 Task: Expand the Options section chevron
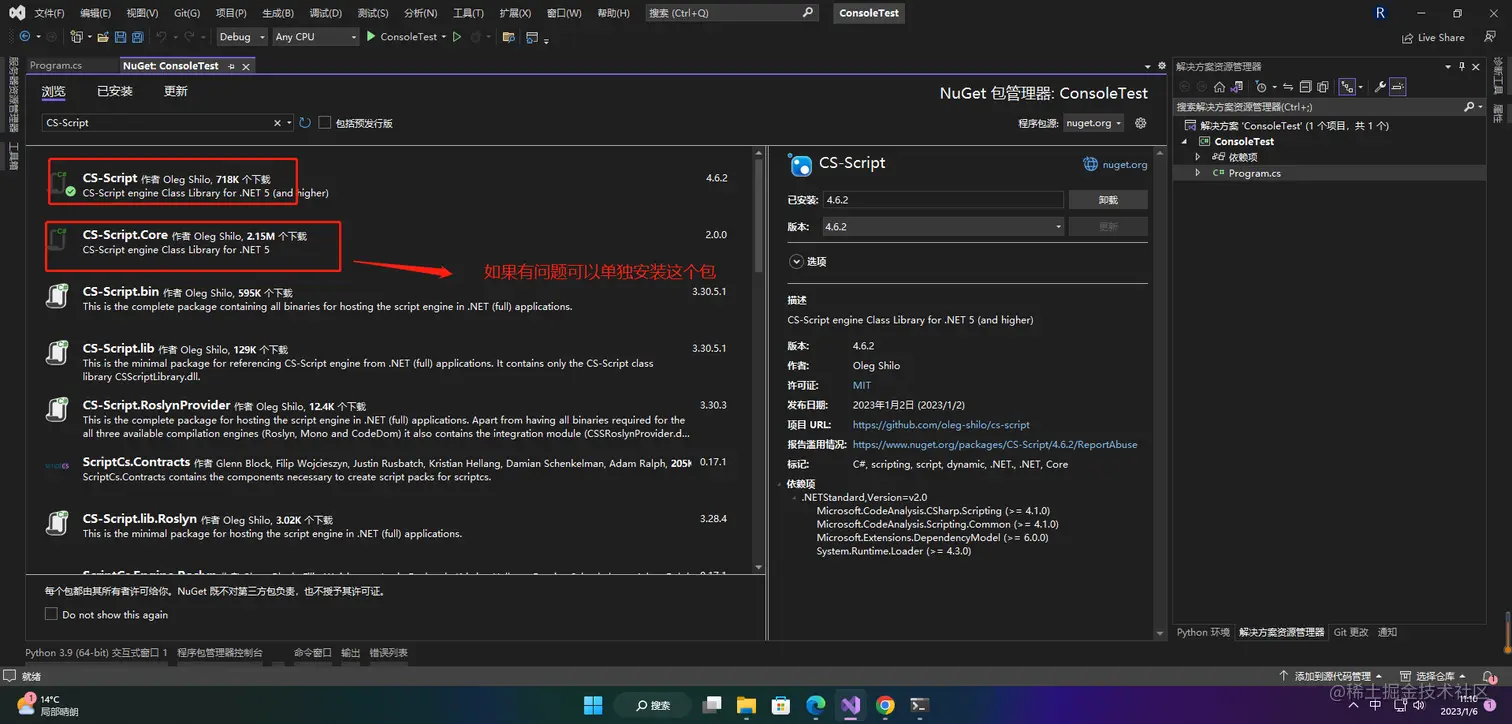797,261
